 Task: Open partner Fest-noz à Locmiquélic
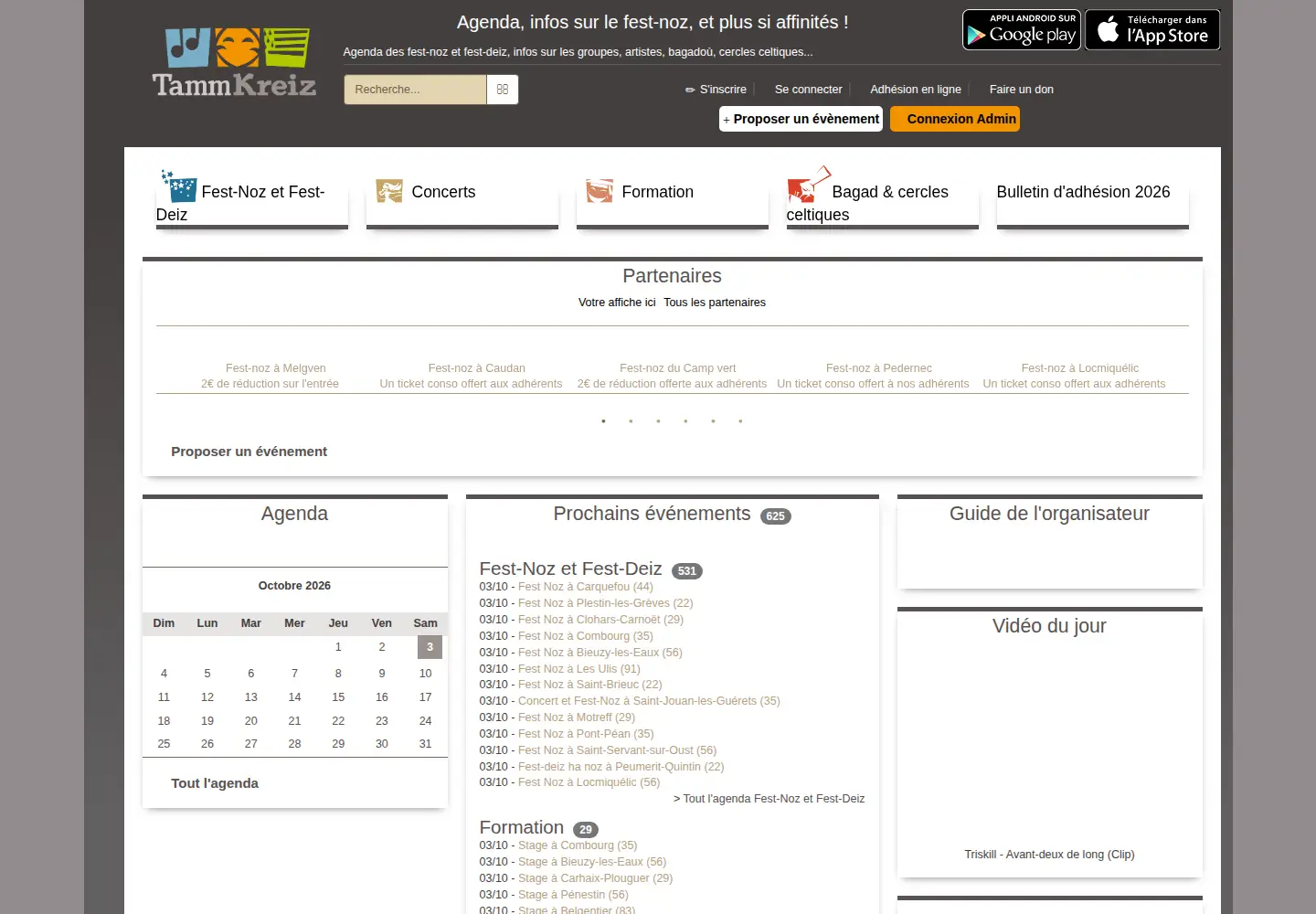click(1079, 368)
